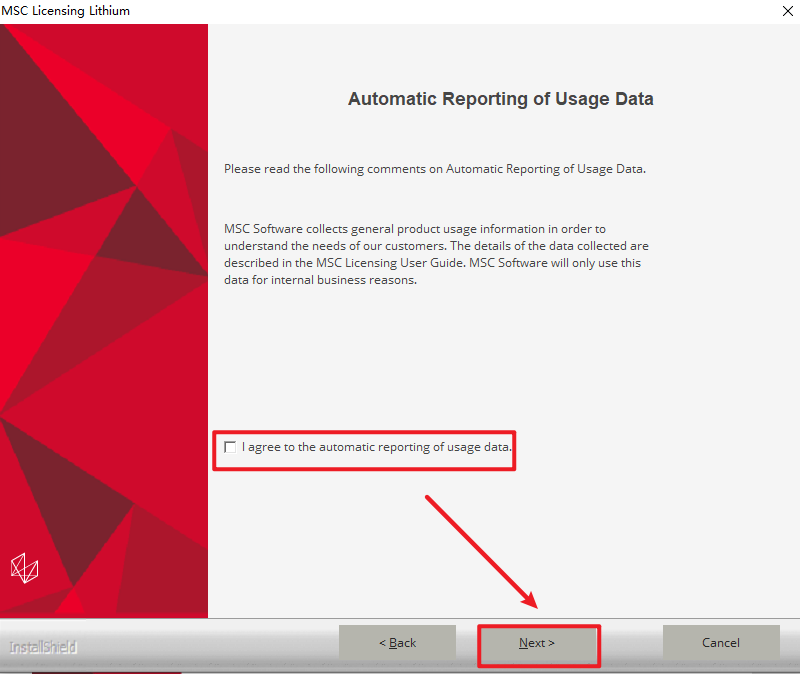Cancel the MSC Licensing installation
This screenshot has width=800, height=674.
click(x=721, y=643)
